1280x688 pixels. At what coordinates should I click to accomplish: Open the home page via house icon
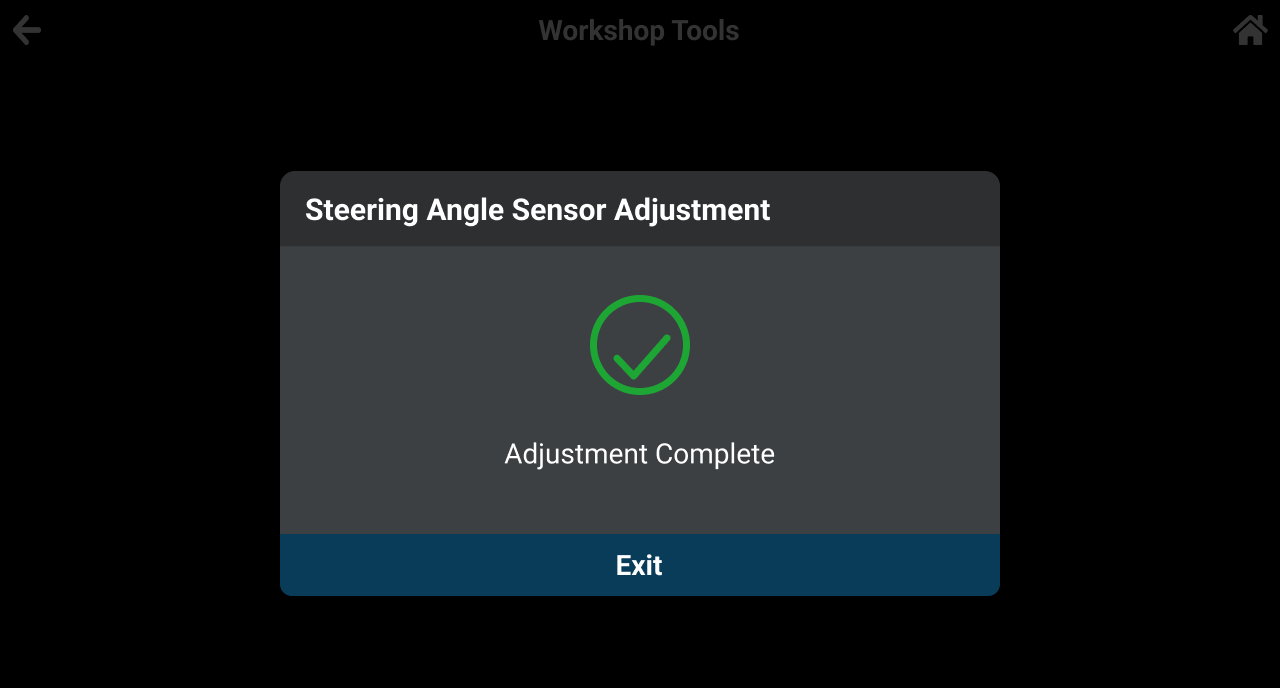1250,30
